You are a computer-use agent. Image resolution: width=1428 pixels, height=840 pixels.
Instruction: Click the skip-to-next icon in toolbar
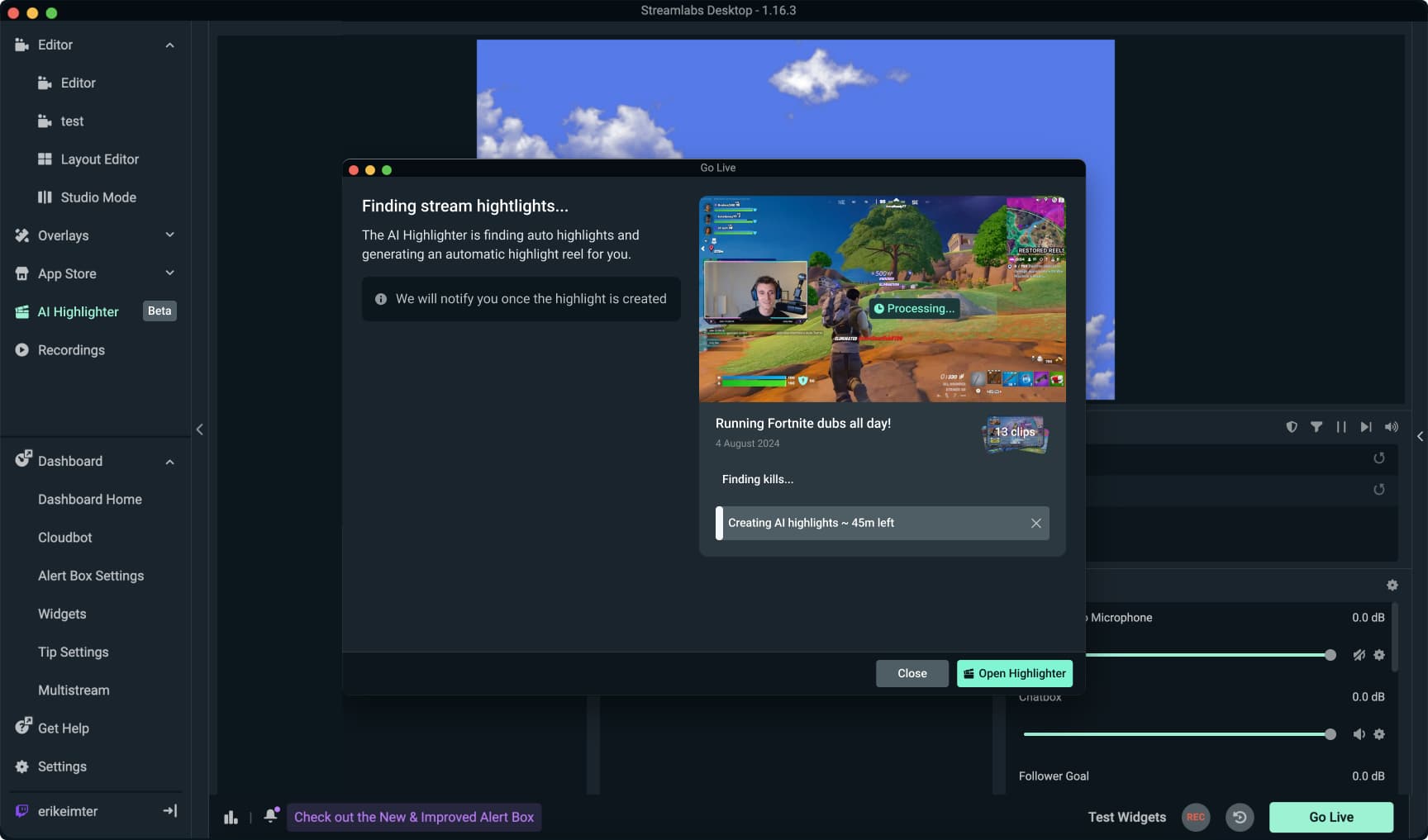pos(1366,427)
